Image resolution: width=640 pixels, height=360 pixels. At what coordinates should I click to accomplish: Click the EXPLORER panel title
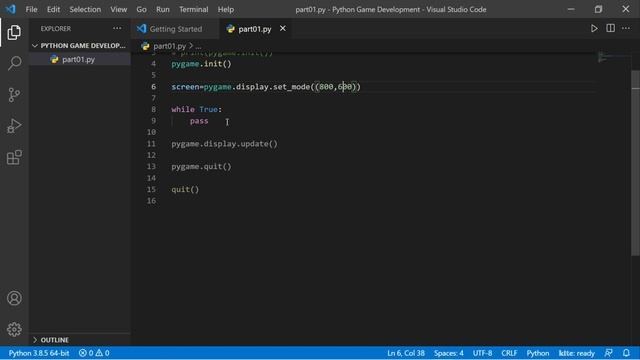[x=56, y=29]
